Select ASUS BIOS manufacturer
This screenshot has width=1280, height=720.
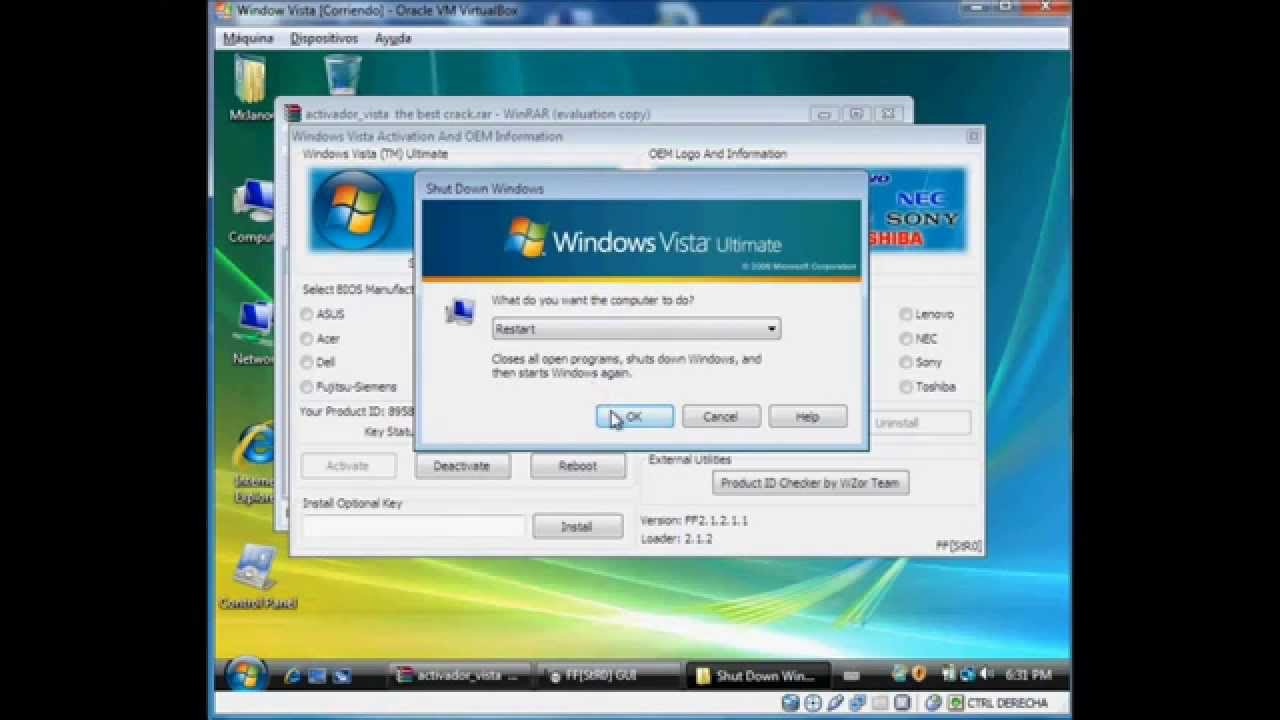pos(323,314)
